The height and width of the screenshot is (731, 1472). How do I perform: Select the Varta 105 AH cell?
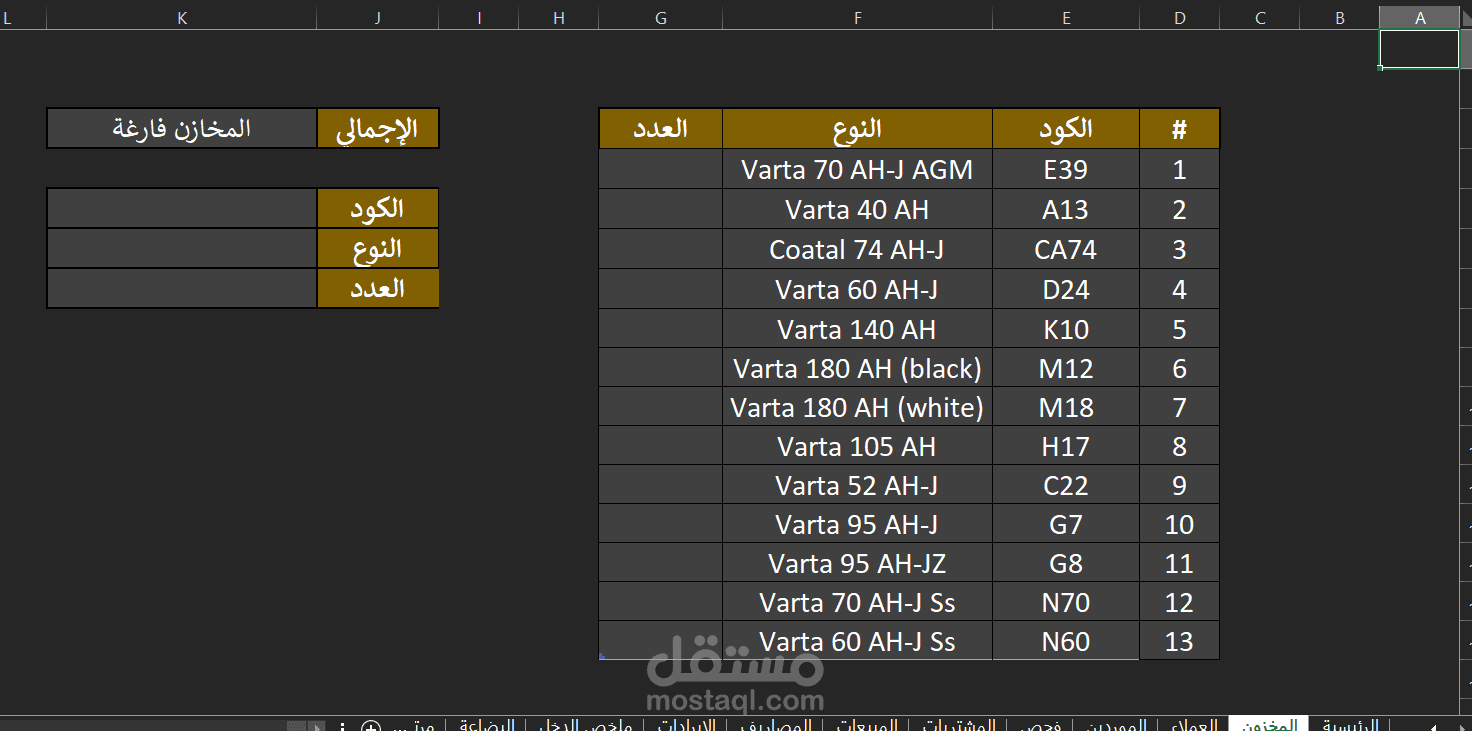tap(857, 446)
